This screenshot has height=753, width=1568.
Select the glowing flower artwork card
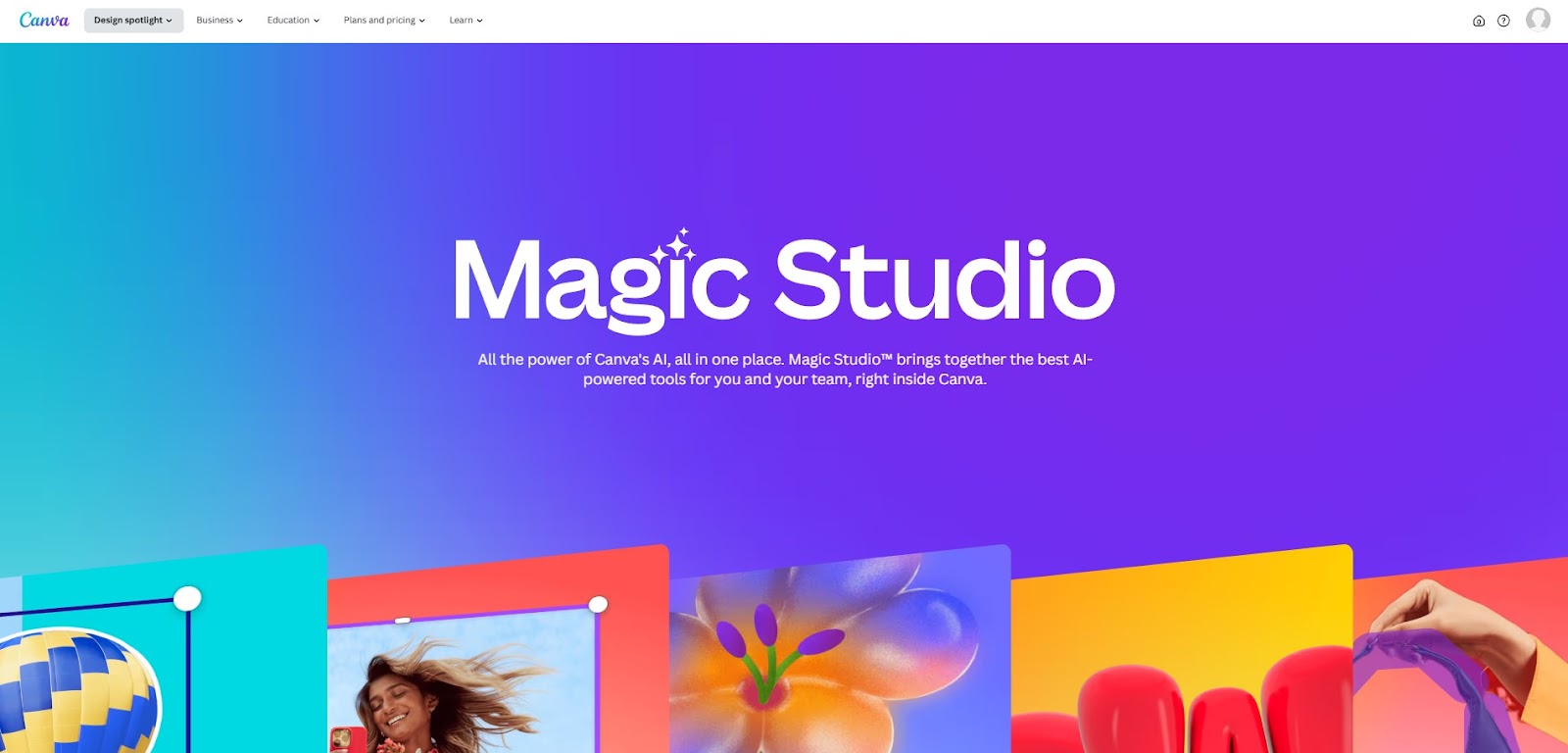point(840,650)
